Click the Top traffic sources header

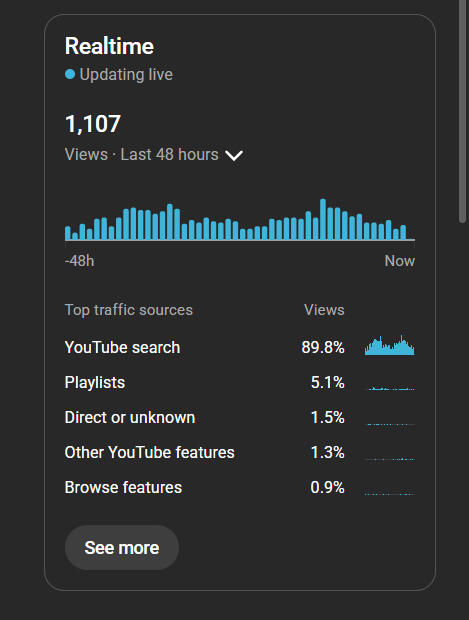tap(129, 310)
